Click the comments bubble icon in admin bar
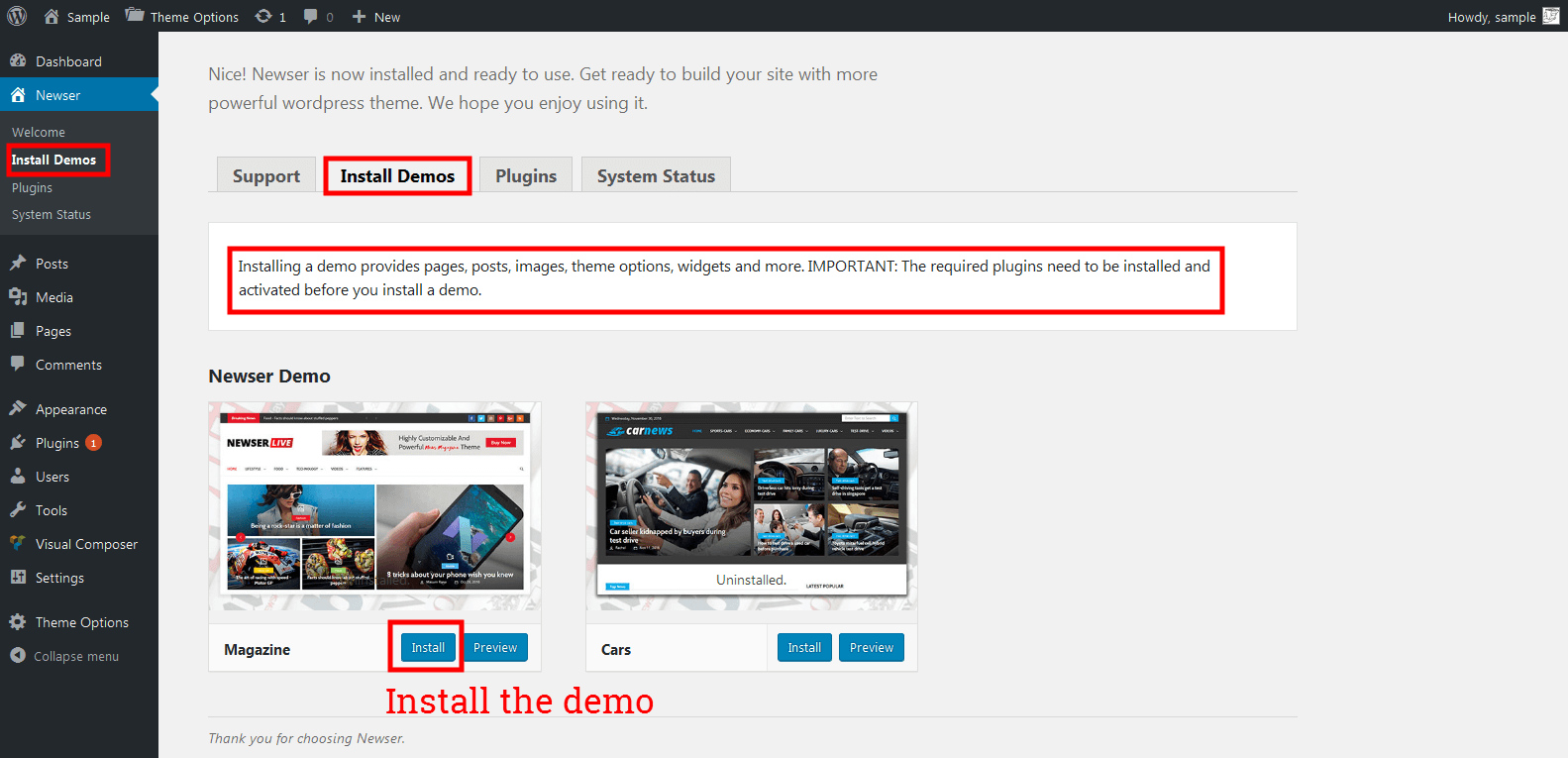Image resolution: width=1568 pixels, height=758 pixels. point(312,17)
